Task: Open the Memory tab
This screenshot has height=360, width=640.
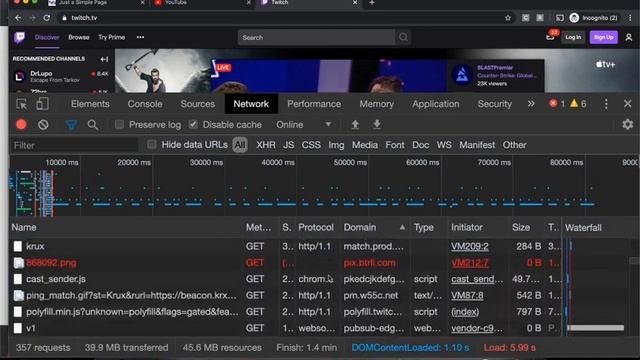Action: (x=376, y=104)
